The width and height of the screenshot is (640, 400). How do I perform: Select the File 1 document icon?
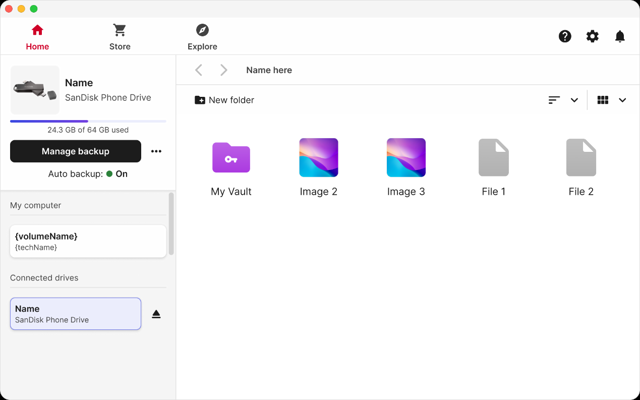[x=493, y=158]
